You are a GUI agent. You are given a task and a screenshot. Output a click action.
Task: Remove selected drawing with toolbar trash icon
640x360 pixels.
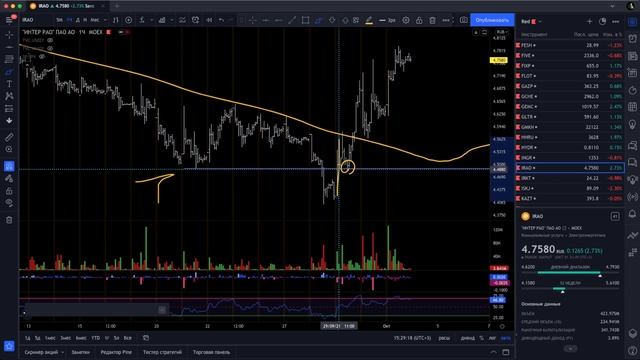(x=432, y=20)
